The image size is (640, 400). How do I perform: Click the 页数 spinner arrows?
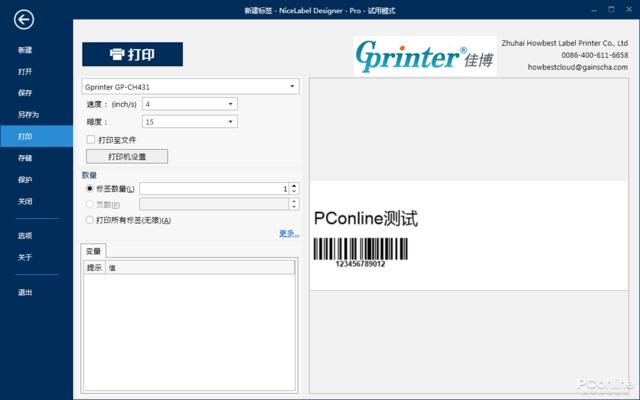tap(294, 204)
